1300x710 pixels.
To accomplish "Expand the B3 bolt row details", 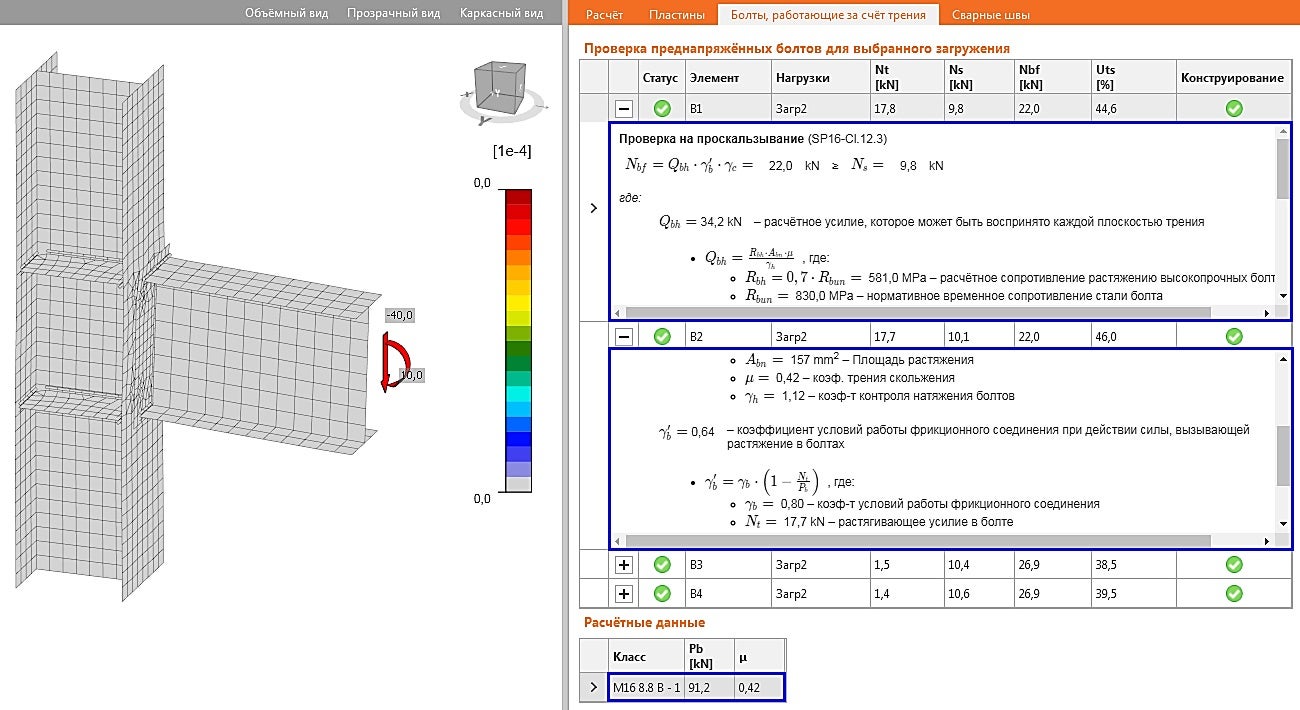I will pyautogui.click(x=624, y=565).
